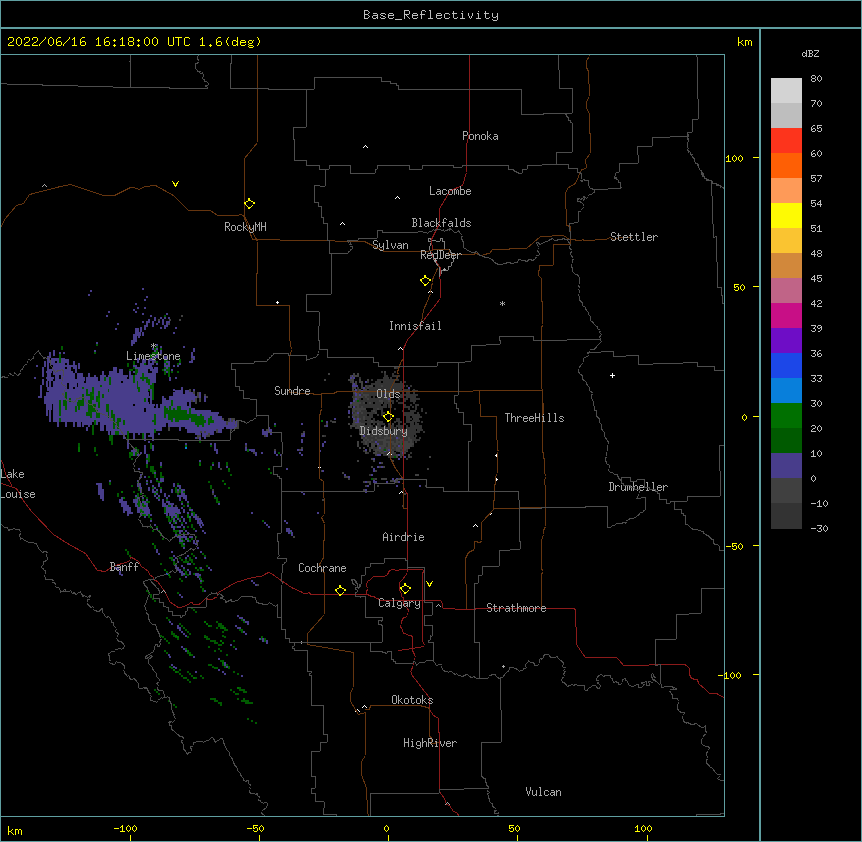Click the Okotoks town label

pyautogui.click(x=412, y=700)
